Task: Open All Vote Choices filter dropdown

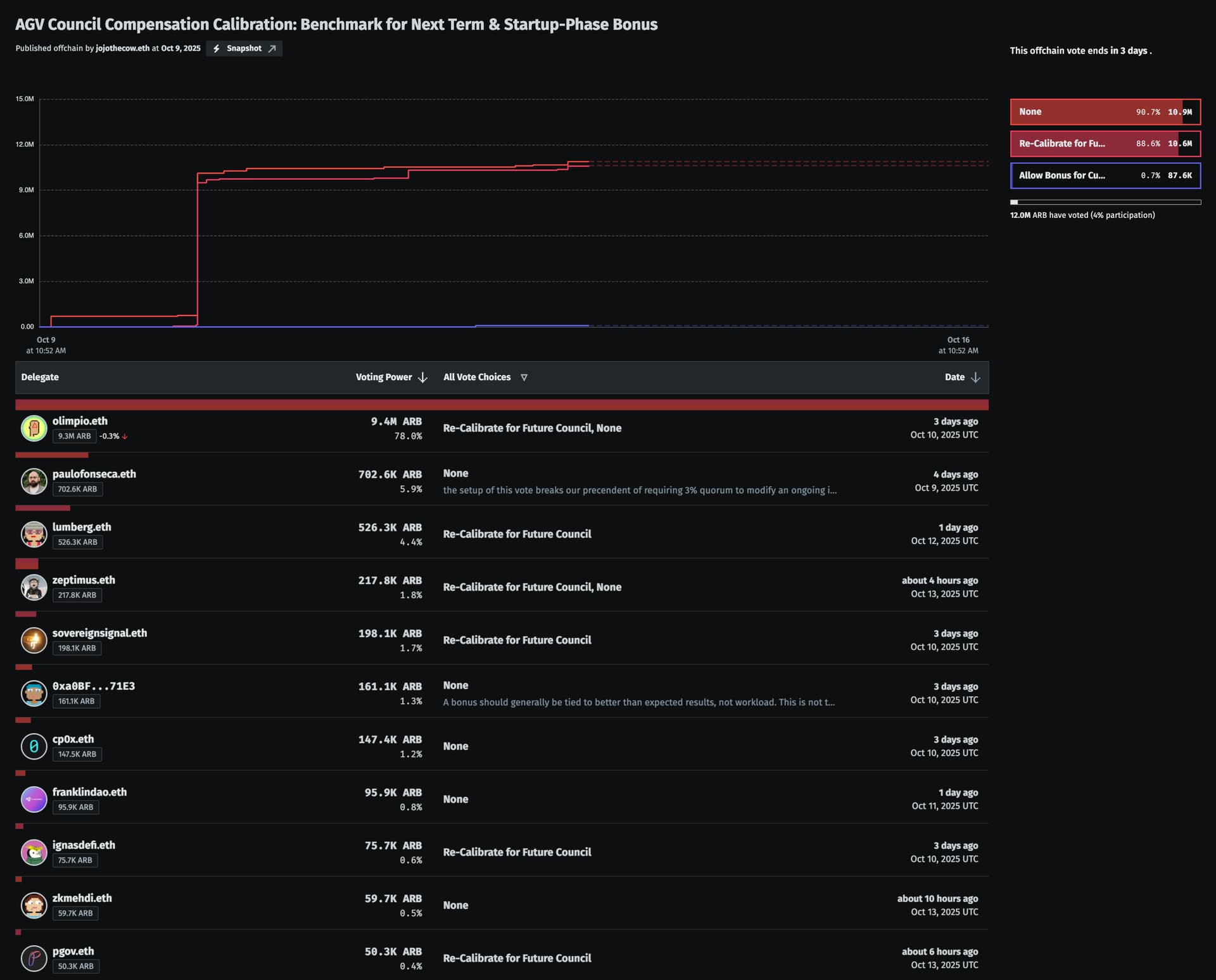Action: pyautogui.click(x=524, y=378)
